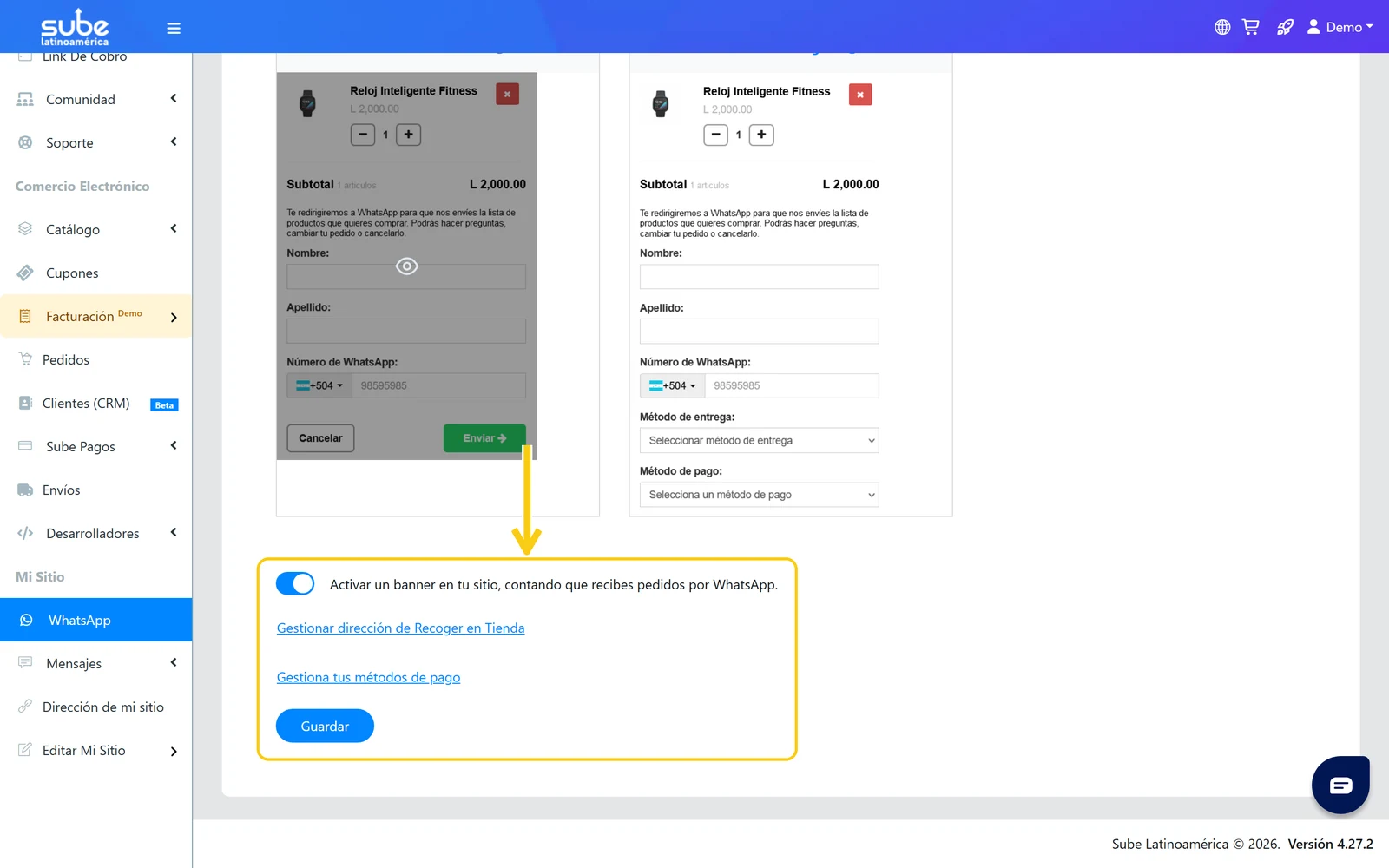Click the Mensajes chat icon
Screen dimensions: 1389x868
25,663
